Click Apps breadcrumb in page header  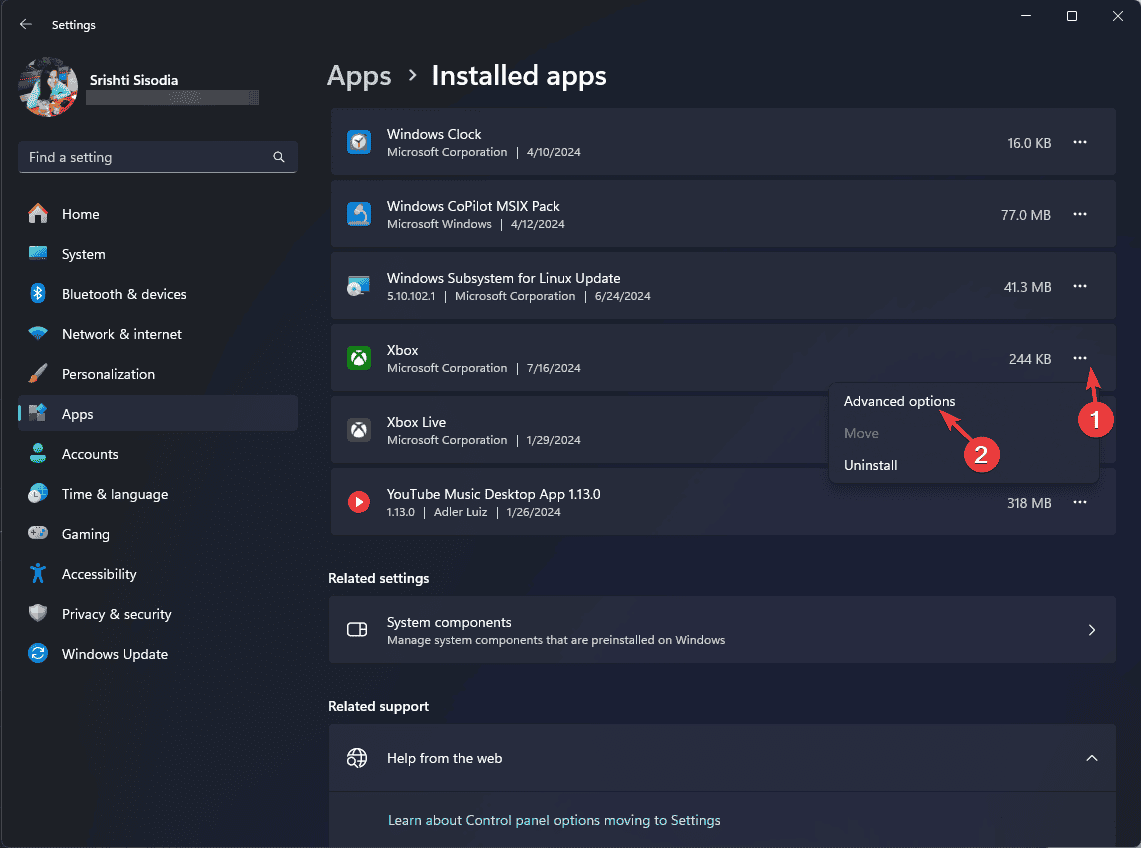click(x=359, y=76)
